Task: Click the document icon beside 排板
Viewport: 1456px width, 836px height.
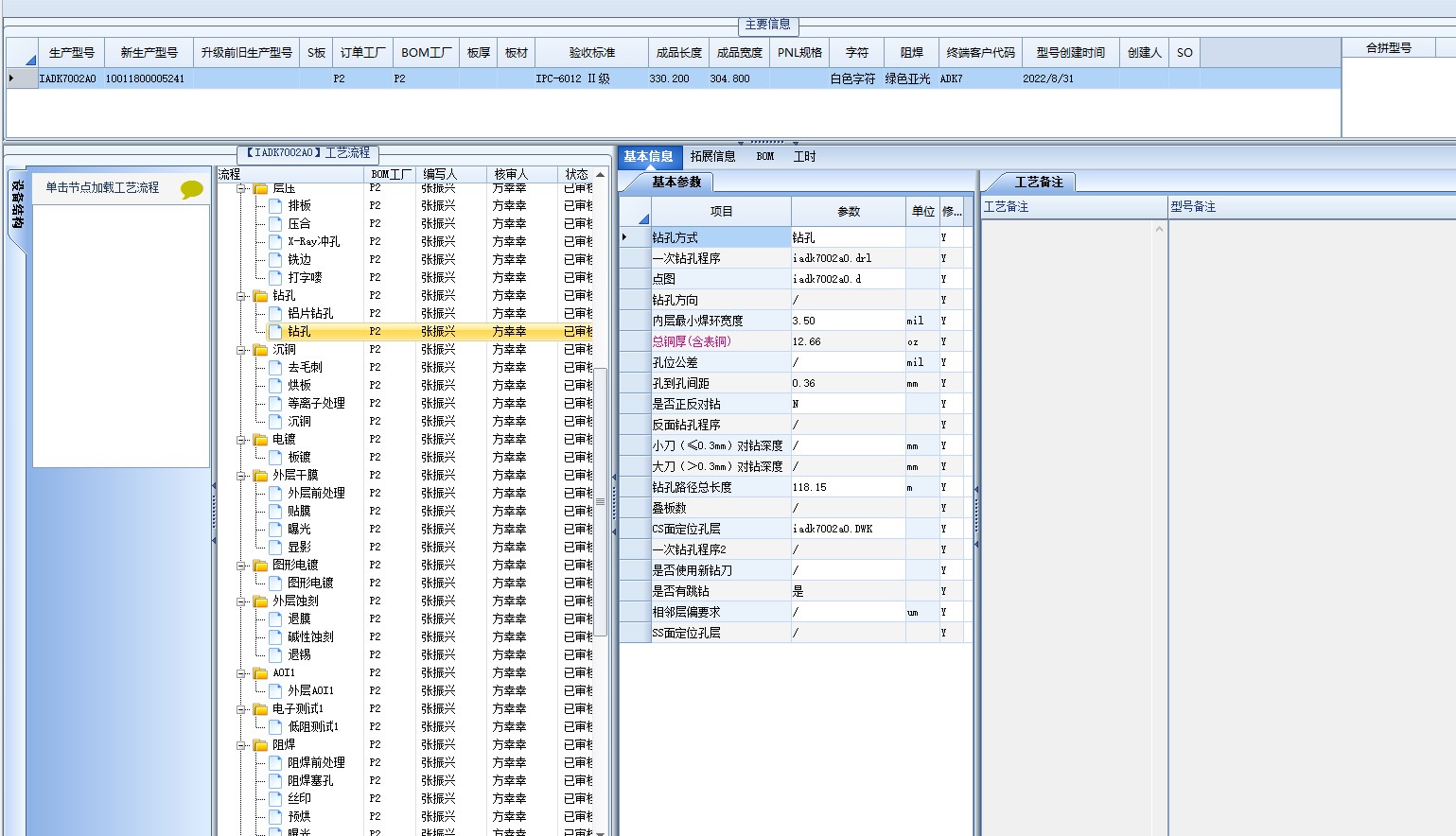Action: [x=275, y=206]
